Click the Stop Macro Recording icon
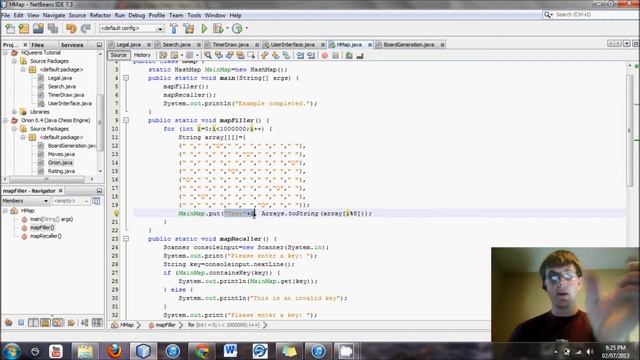640x360 pixels. [336, 55]
